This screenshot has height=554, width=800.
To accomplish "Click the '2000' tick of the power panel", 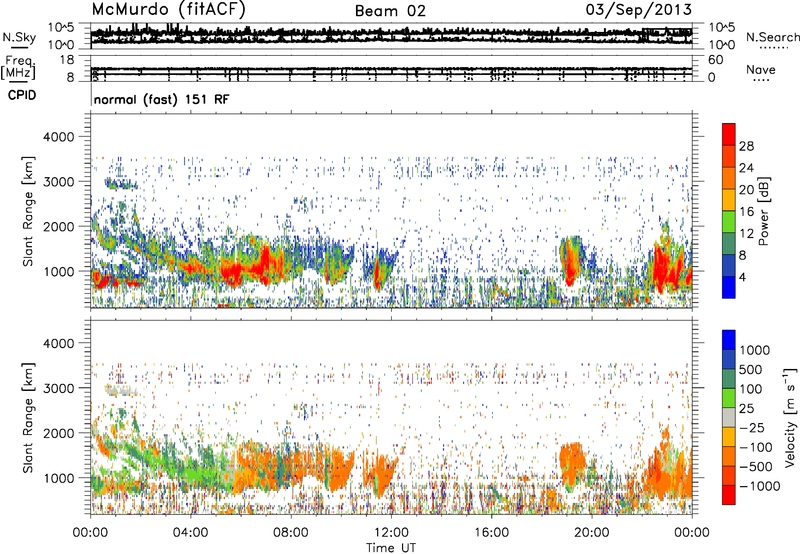I will (58, 227).
